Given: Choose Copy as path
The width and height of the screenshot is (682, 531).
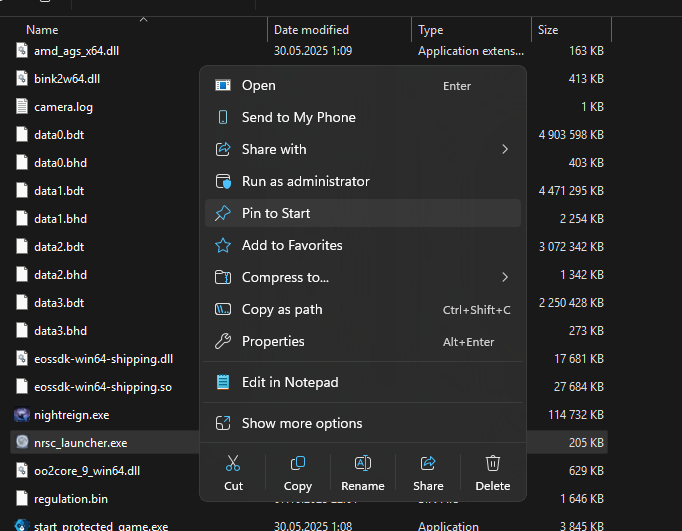Looking at the screenshot, I should click(282, 309).
